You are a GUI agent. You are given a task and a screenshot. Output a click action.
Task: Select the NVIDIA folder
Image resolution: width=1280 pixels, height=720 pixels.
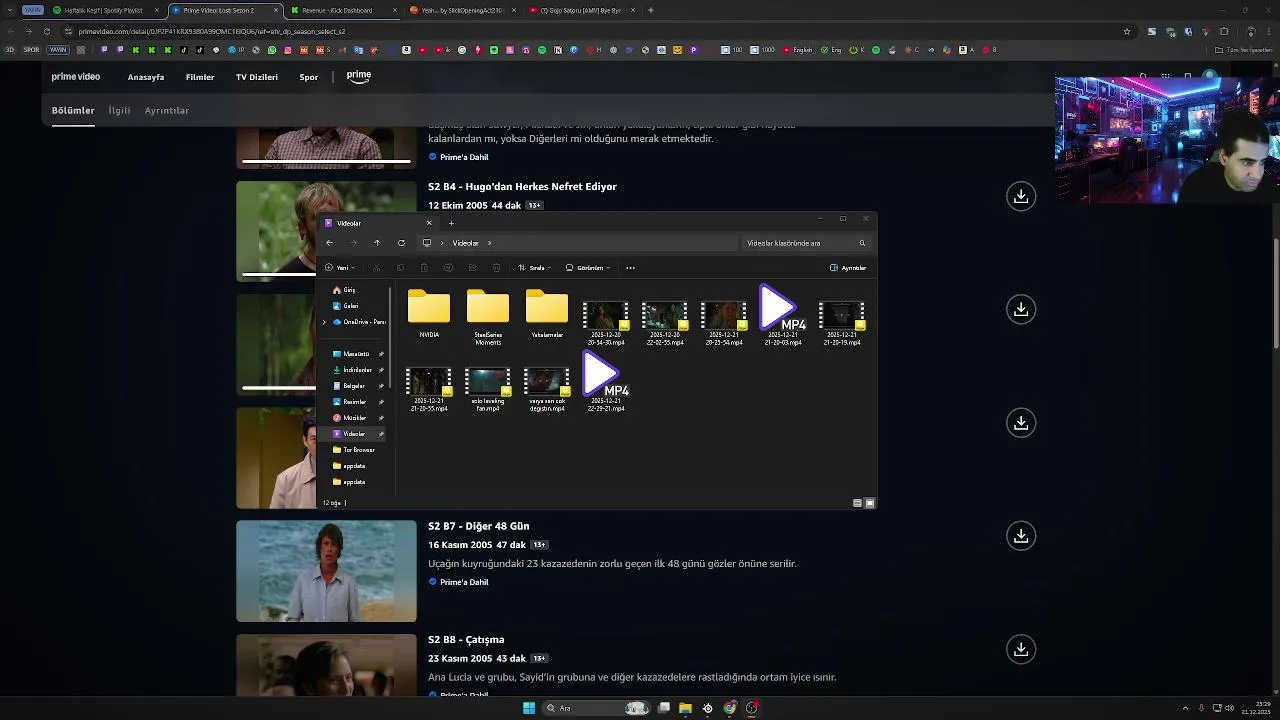pos(429,314)
